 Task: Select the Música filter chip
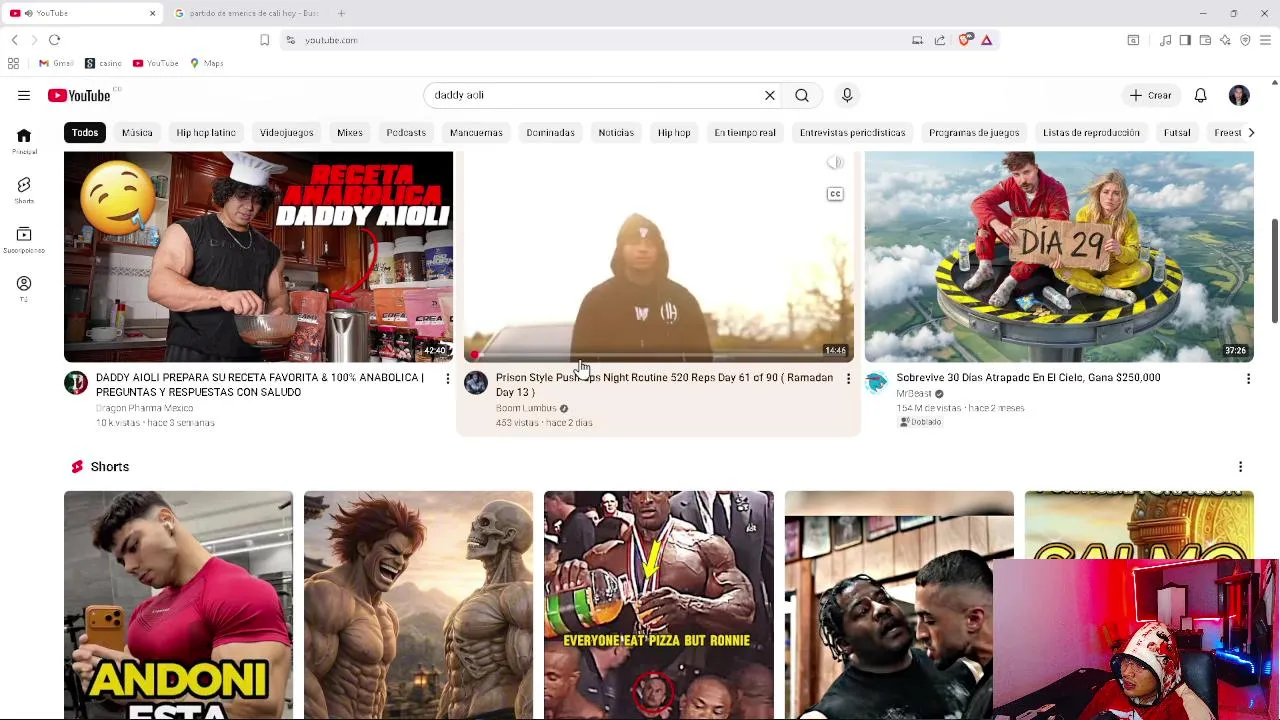(137, 132)
